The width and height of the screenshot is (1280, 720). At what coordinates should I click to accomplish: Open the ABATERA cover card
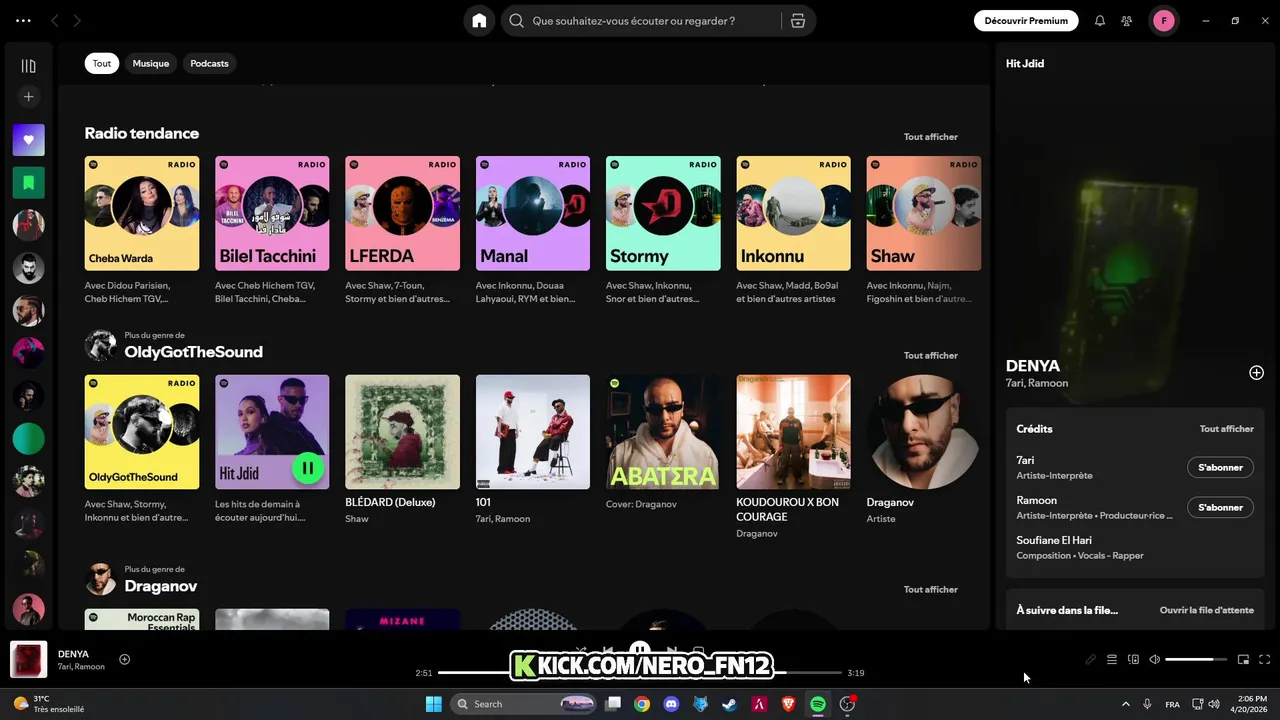pyautogui.click(x=663, y=432)
